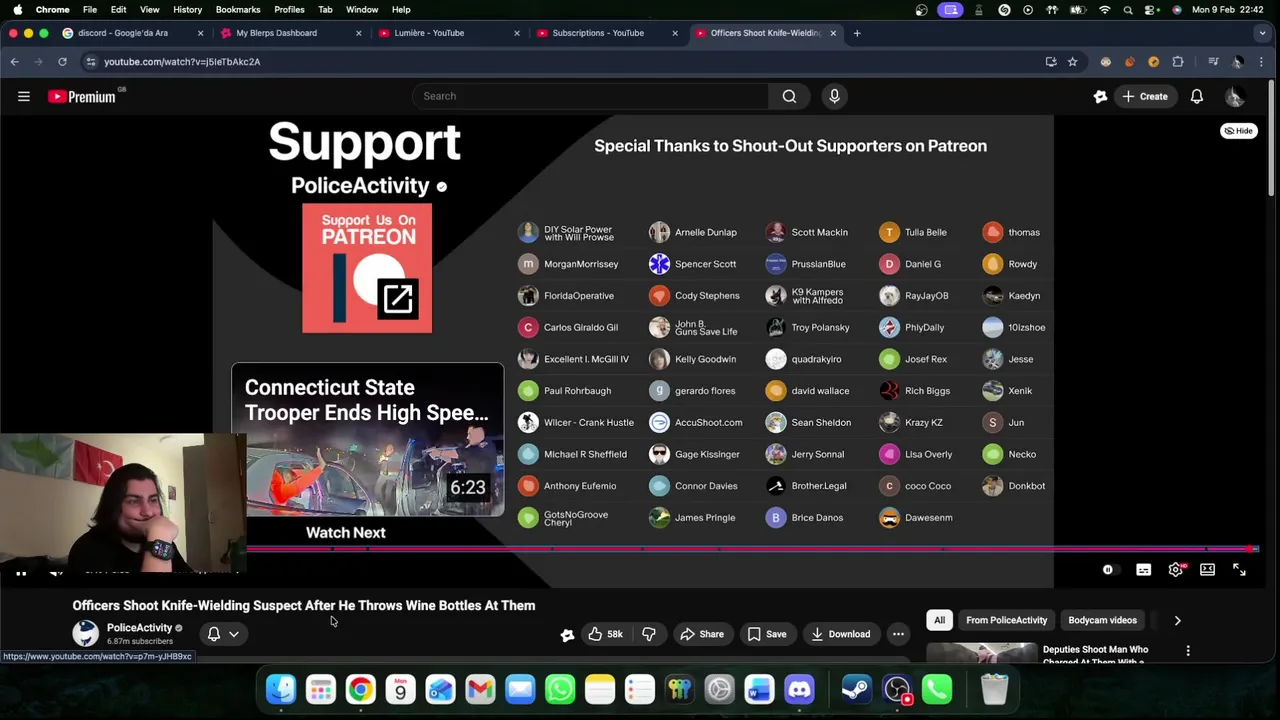
Task: Select the From PoliceActivity chip
Action: pos(1006,621)
